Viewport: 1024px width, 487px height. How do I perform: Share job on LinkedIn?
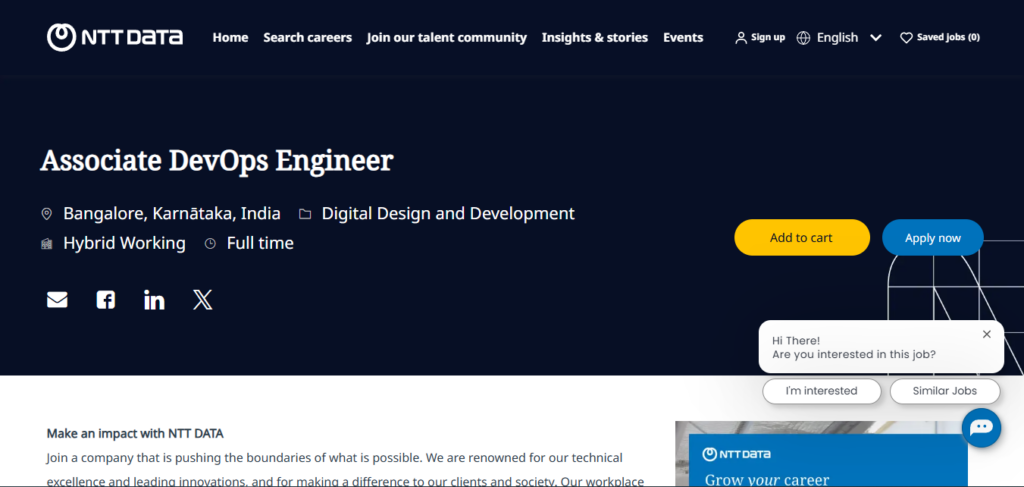click(154, 300)
